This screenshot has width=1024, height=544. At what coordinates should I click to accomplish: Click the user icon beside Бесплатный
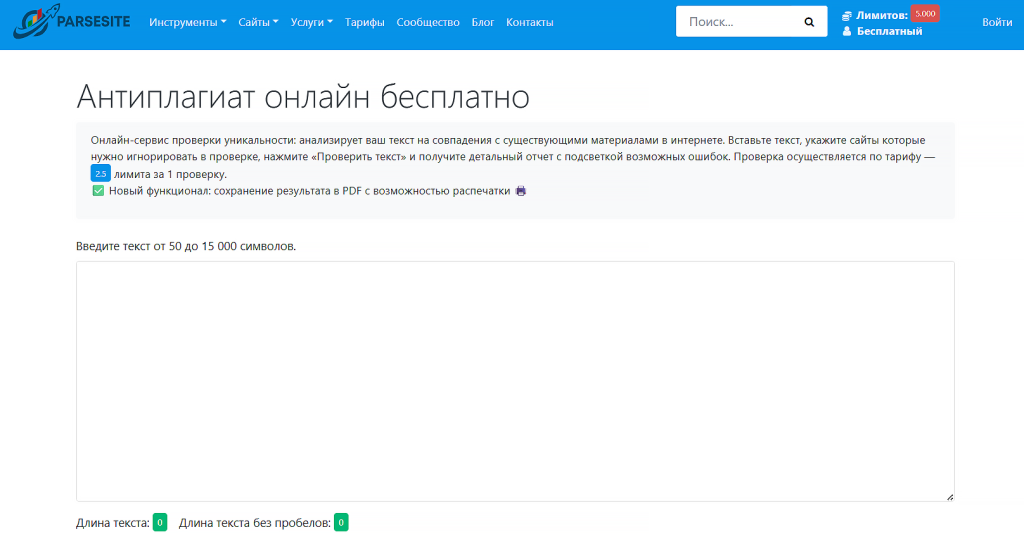pyautogui.click(x=847, y=31)
